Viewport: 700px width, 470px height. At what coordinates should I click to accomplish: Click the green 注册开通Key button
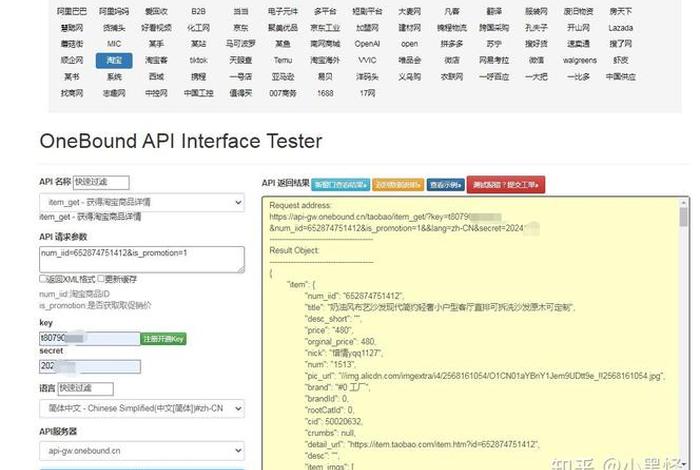tap(163, 339)
